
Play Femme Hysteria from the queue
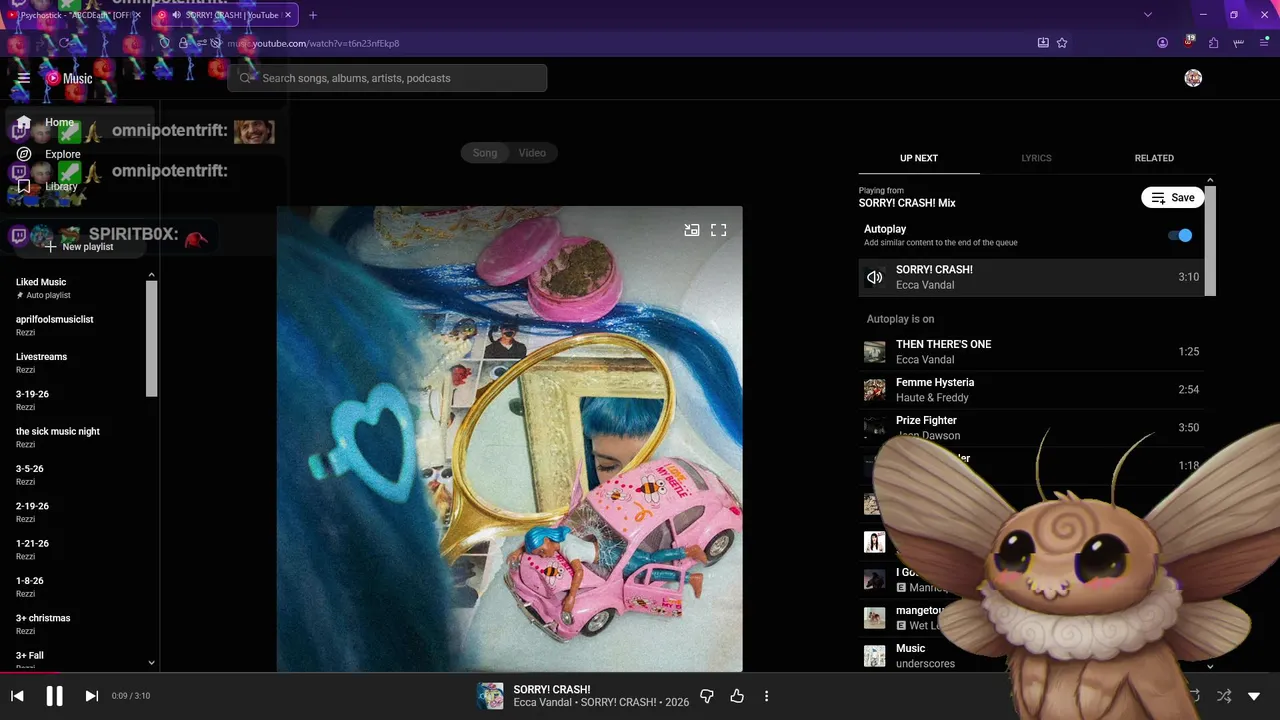click(1031, 390)
